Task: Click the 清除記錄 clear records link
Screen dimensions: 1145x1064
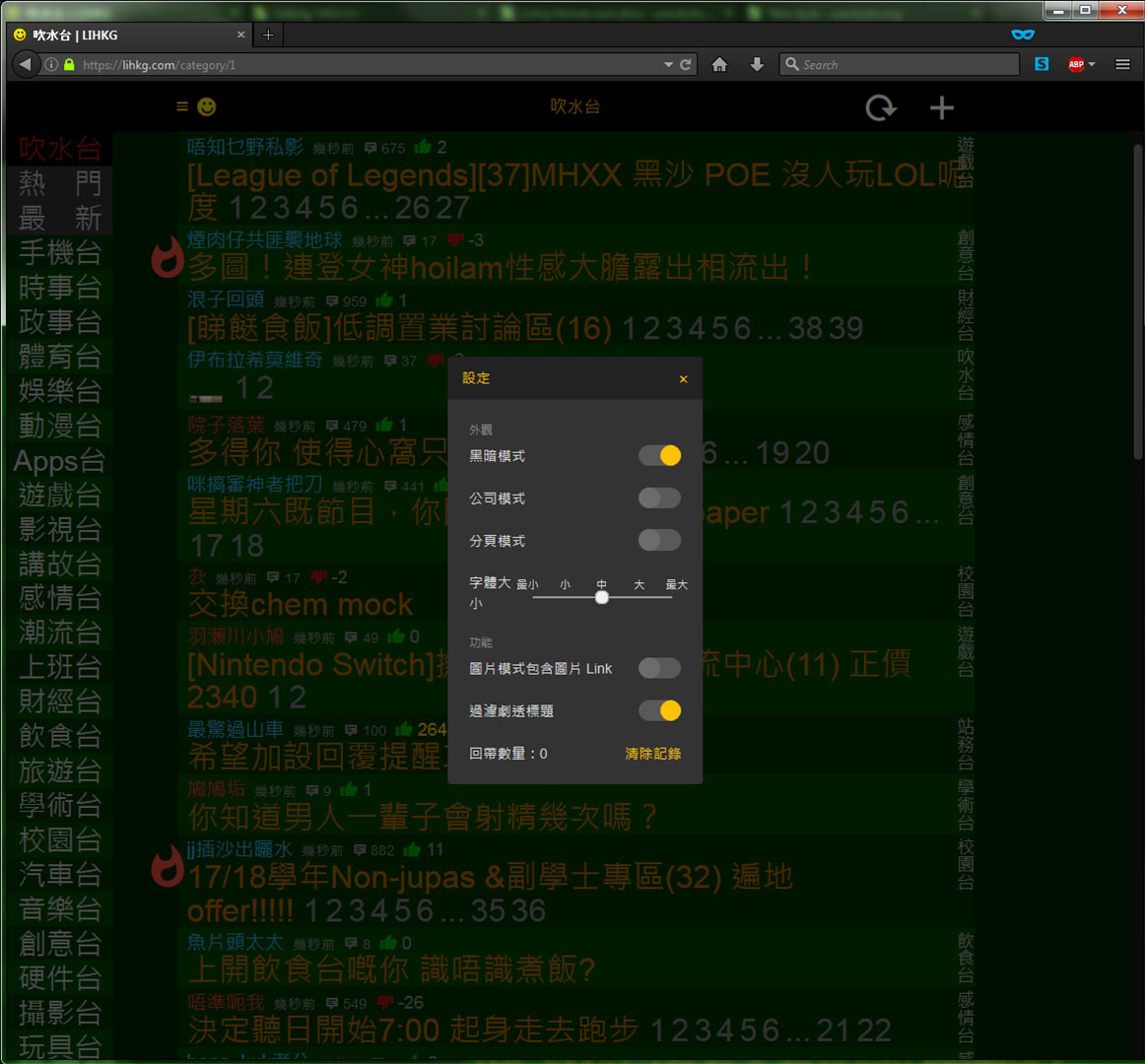Action: pos(652,753)
